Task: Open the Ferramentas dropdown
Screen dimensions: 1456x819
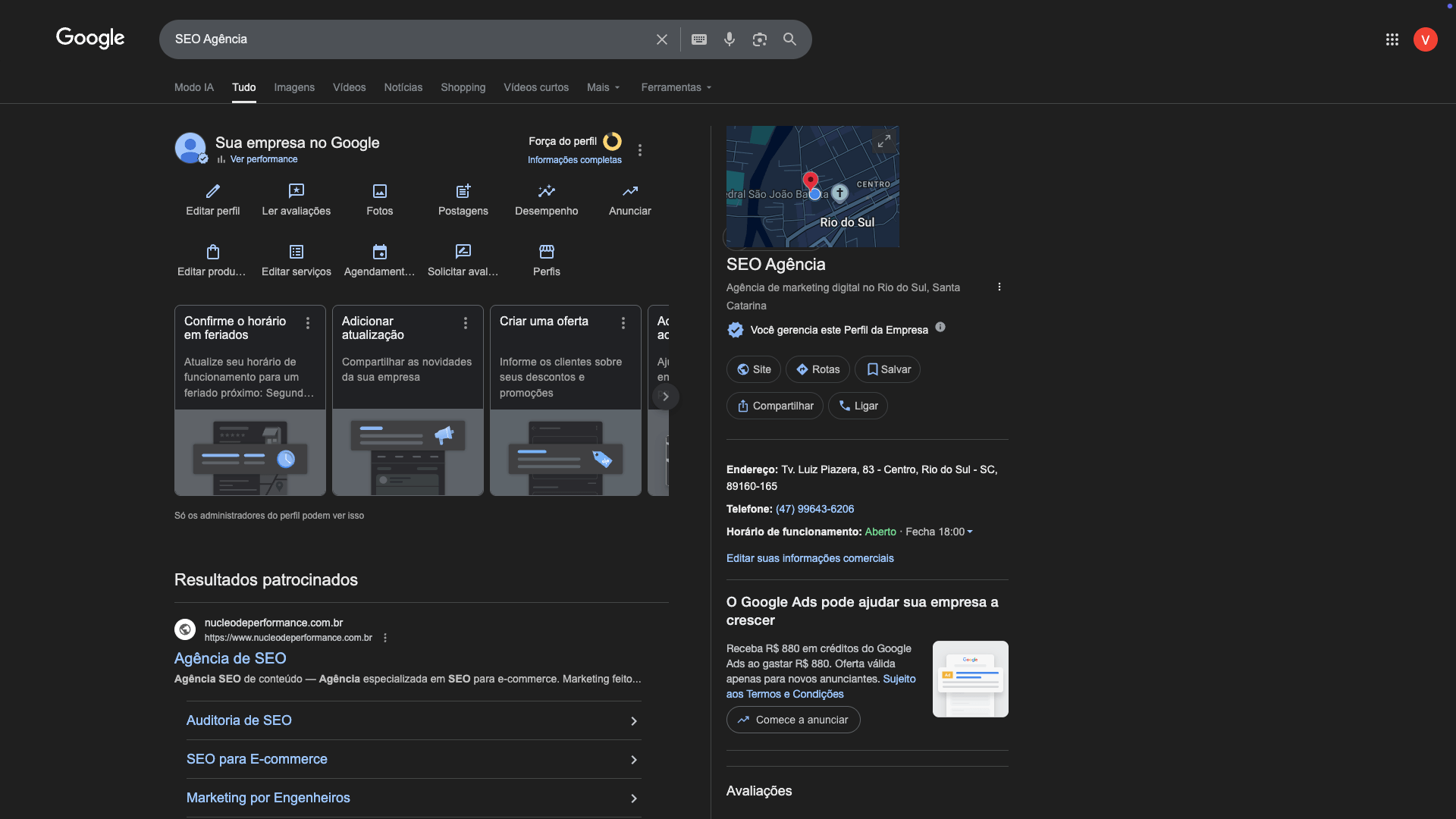Action: (x=676, y=88)
